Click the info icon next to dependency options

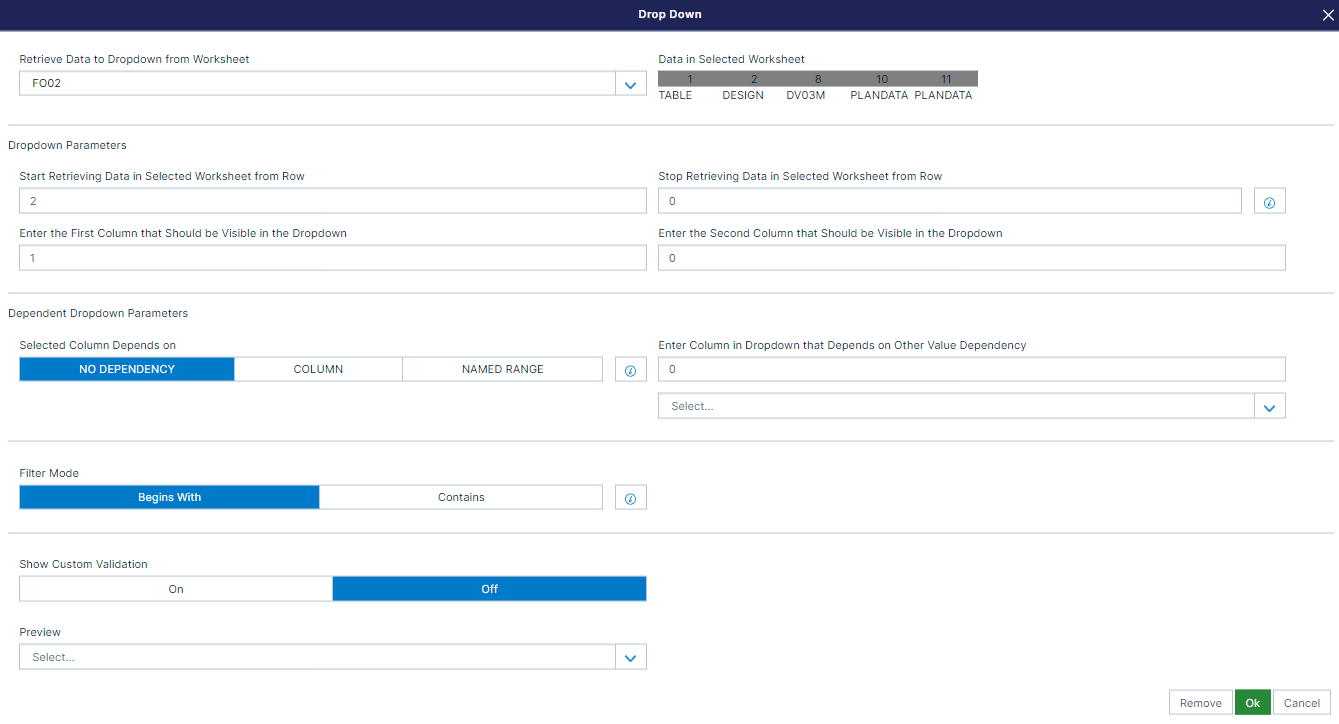pos(630,369)
